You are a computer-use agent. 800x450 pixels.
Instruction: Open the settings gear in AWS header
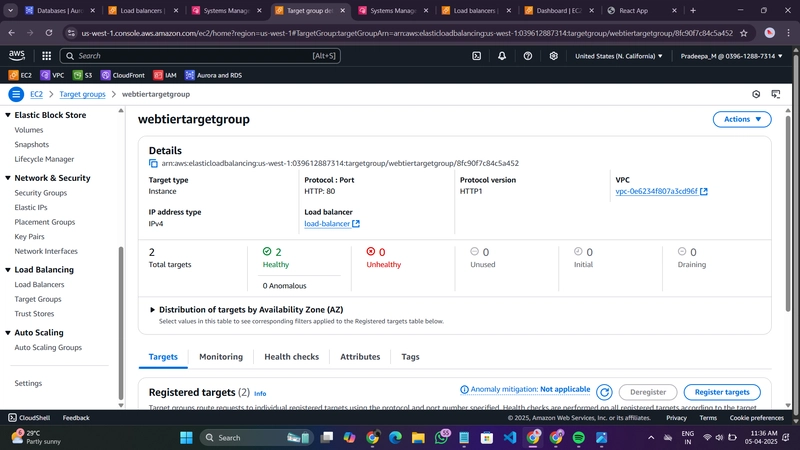click(554, 56)
